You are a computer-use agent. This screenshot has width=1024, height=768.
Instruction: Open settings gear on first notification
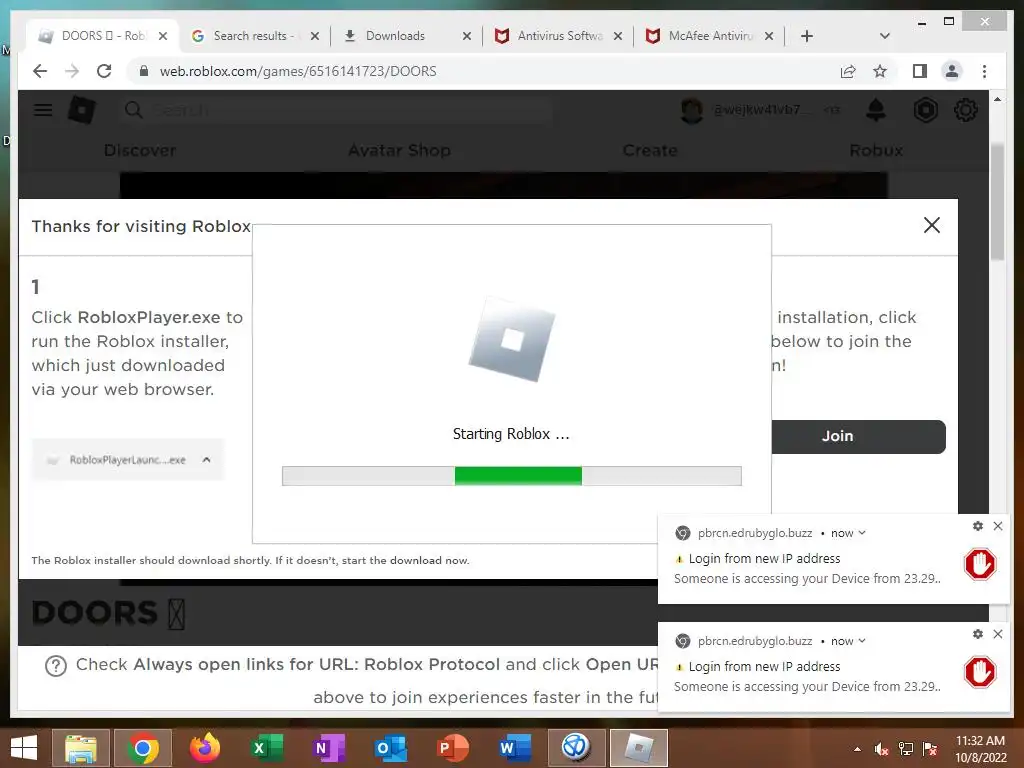[978, 526]
